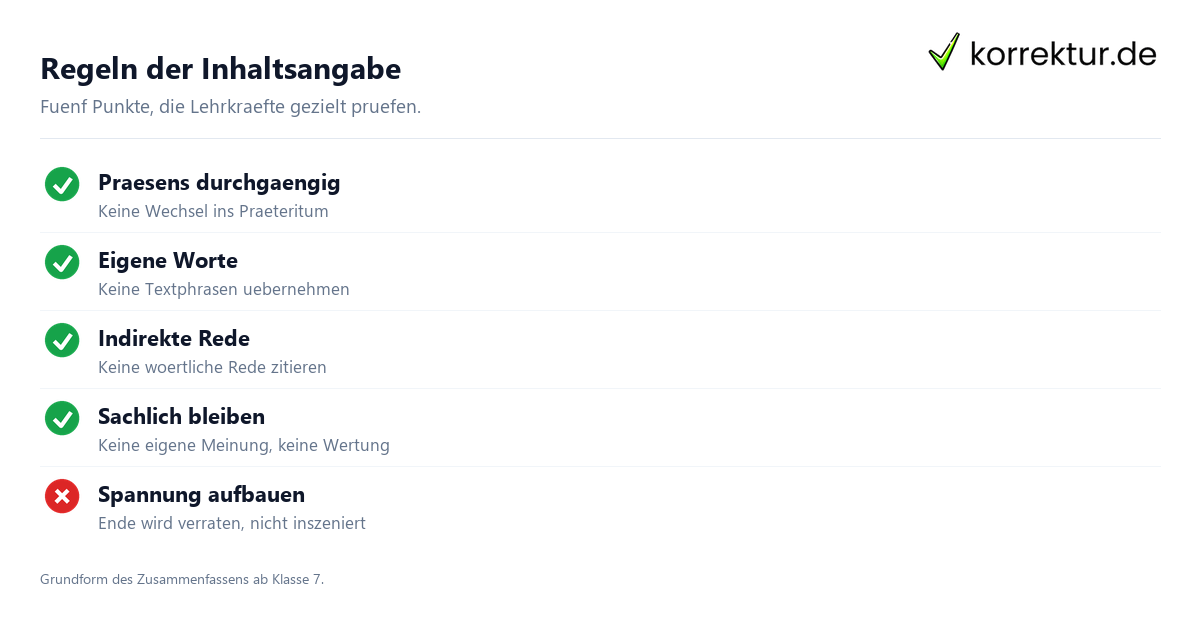Click the green check icon beside Eigene Worte
1200x630 pixels.
(x=62, y=262)
